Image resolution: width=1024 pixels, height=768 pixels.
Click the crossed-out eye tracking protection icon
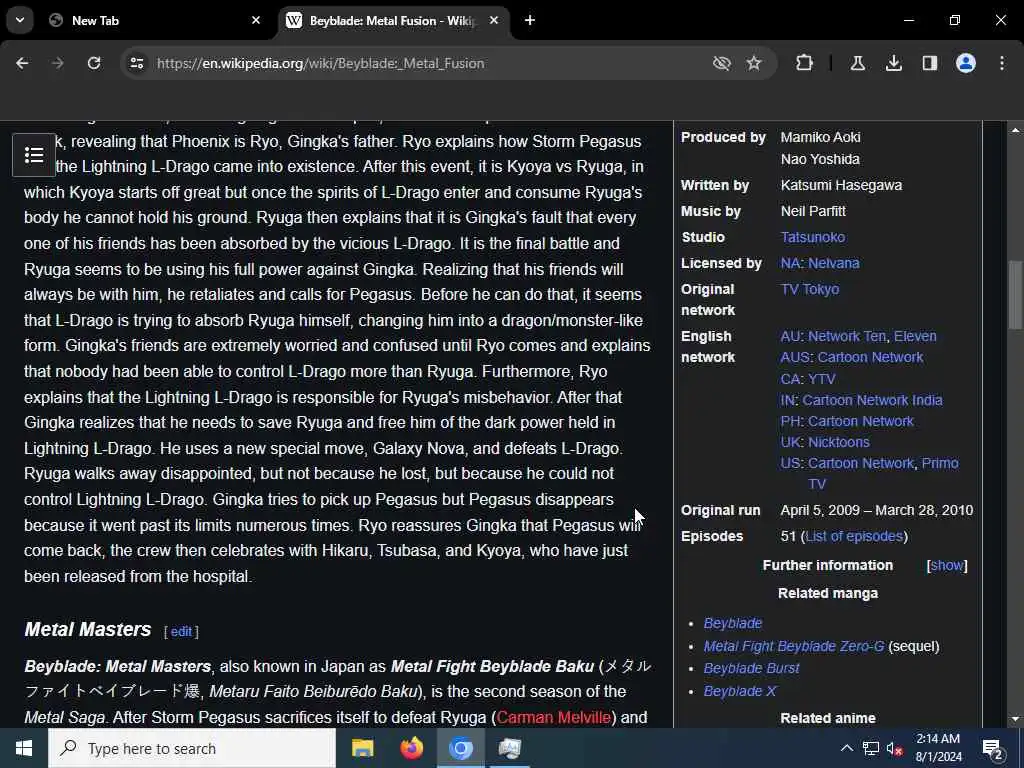pos(722,63)
